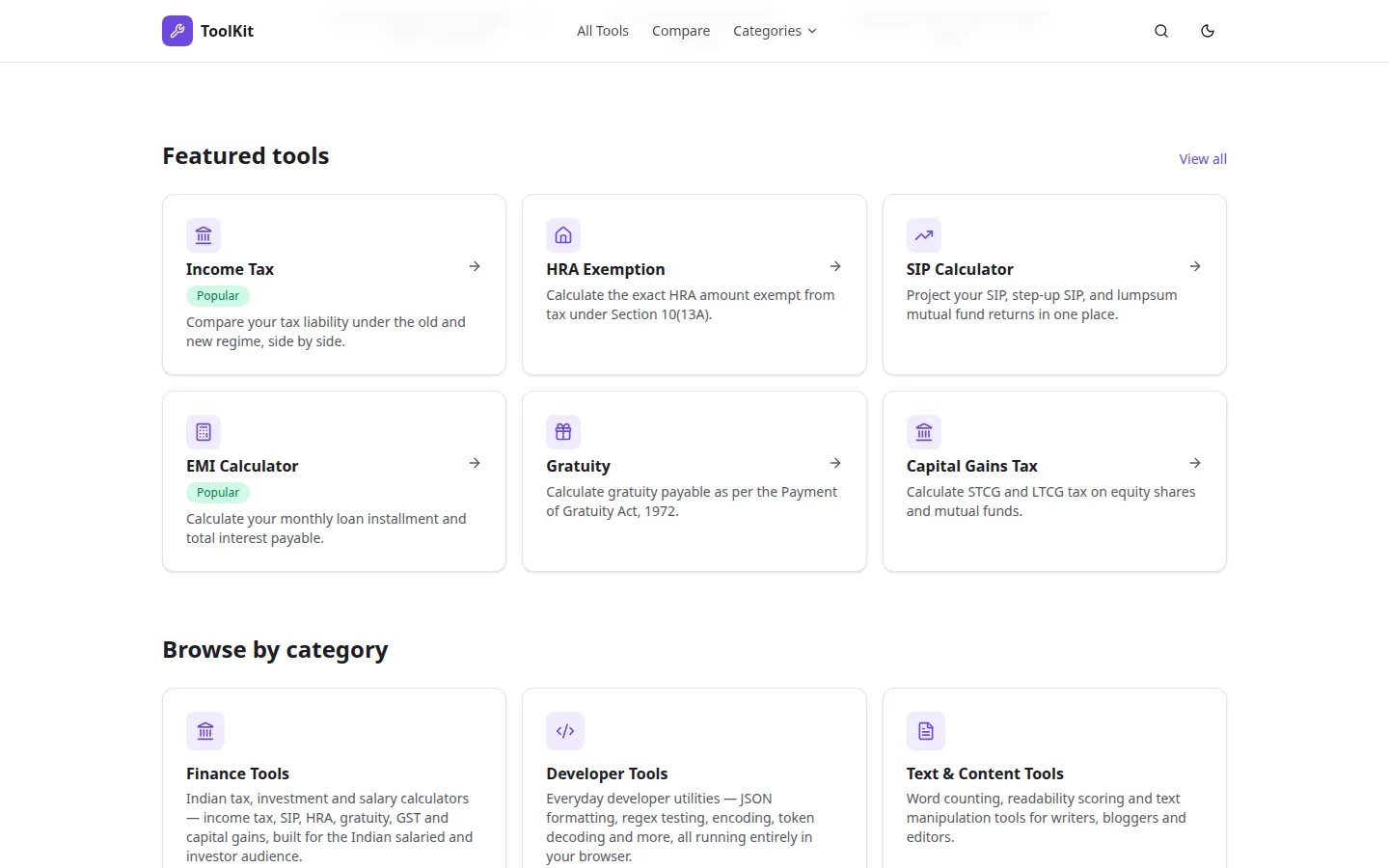Screen dimensions: 1389x868
Task: Click the arrow on the SIP Calculator card
Action: coord(1195,266)
